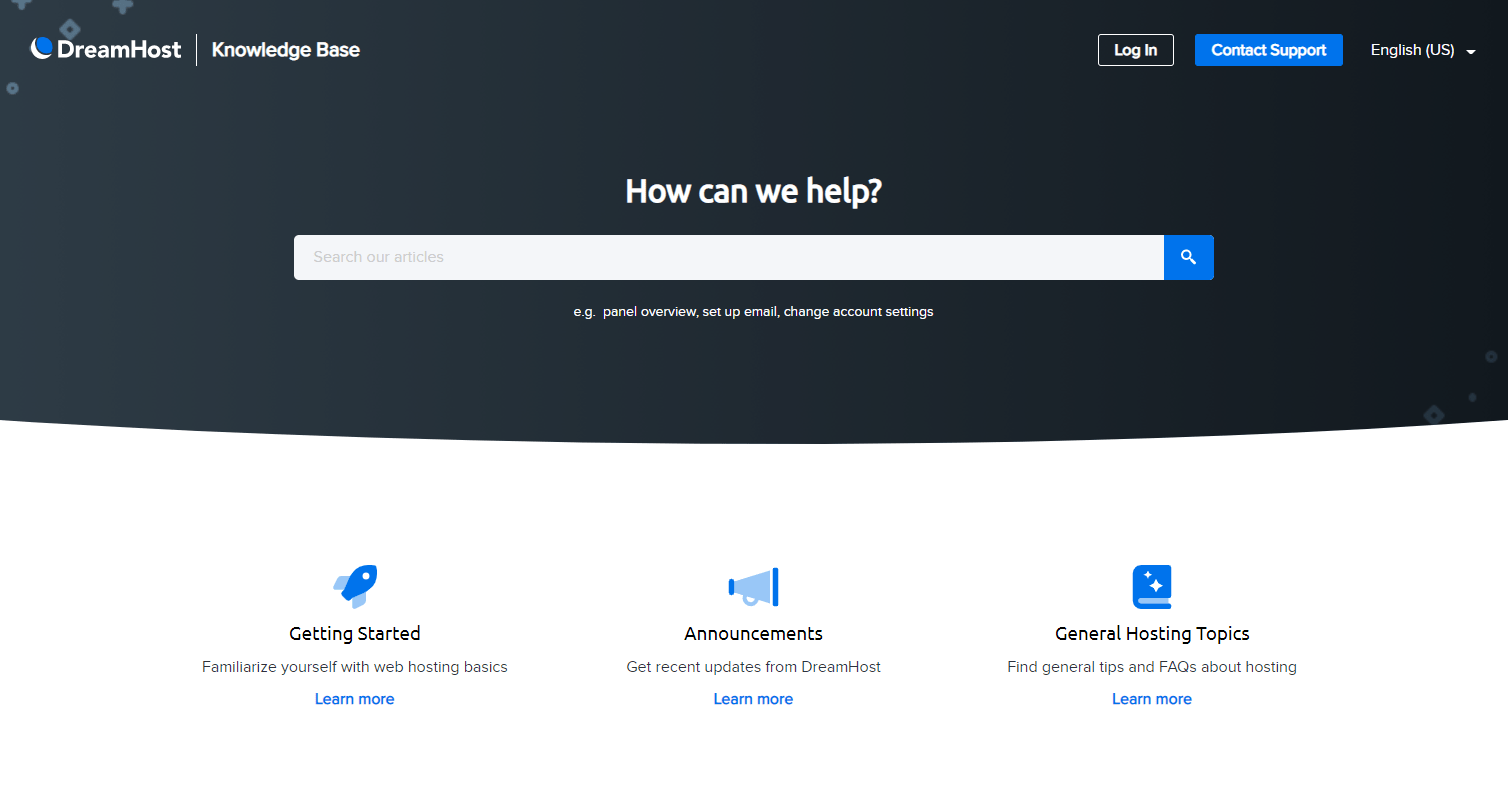The width and height of the screenshot is (1508, 795).
Task: Click the 'How can we help?' heading
Action: click(753, 190)
